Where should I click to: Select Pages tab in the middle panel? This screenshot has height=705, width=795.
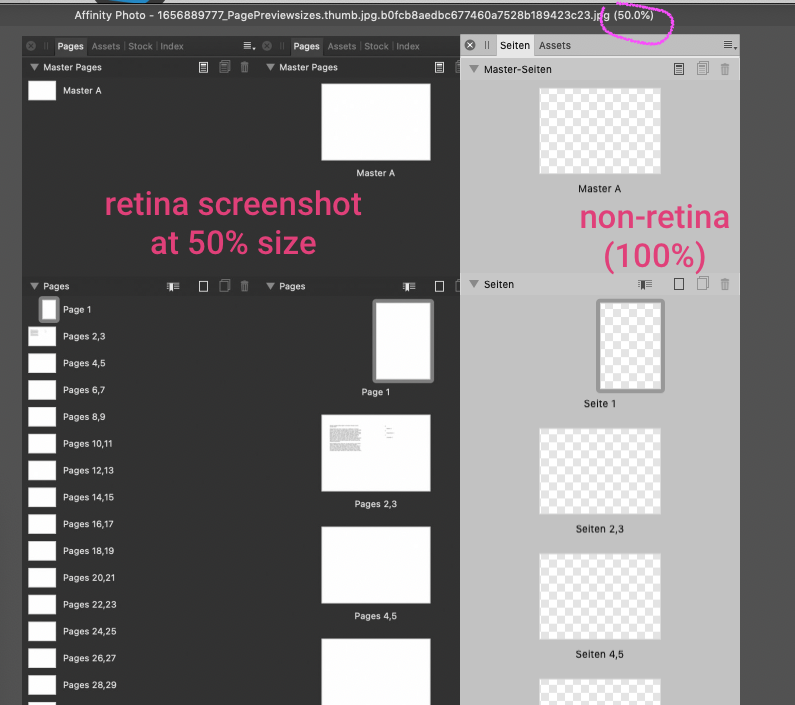[306, 46]
